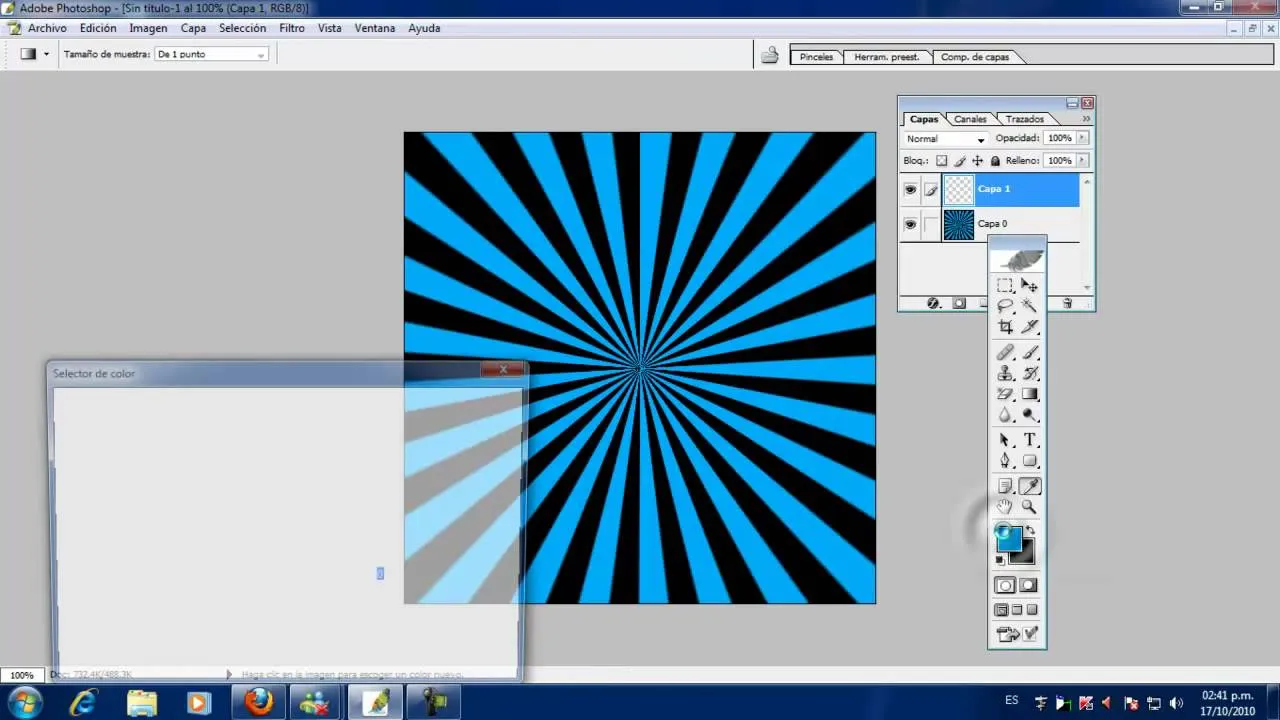This screenshot has height=720, width=1280.
Task: Open Firefox from the taskbar
Action: point(259,702)
